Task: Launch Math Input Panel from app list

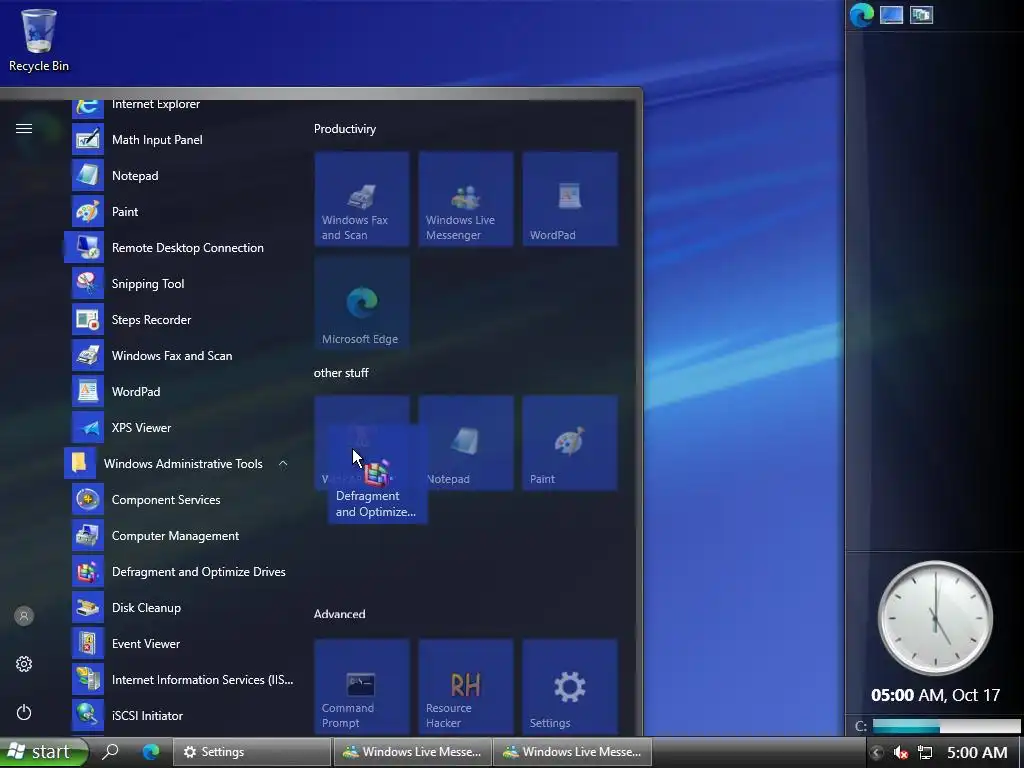Action: pyautogui.click(x=182, y=140)
